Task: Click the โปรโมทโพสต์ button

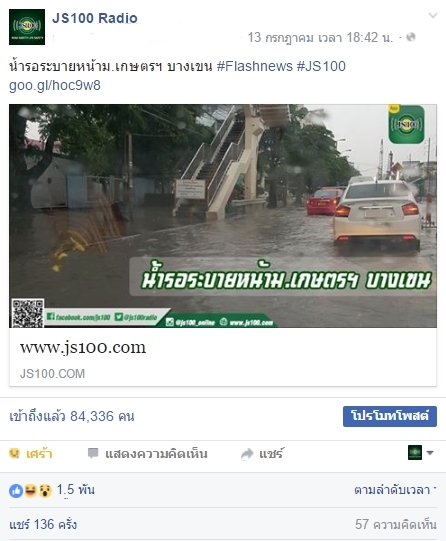Action: click(x=390, y=416)
